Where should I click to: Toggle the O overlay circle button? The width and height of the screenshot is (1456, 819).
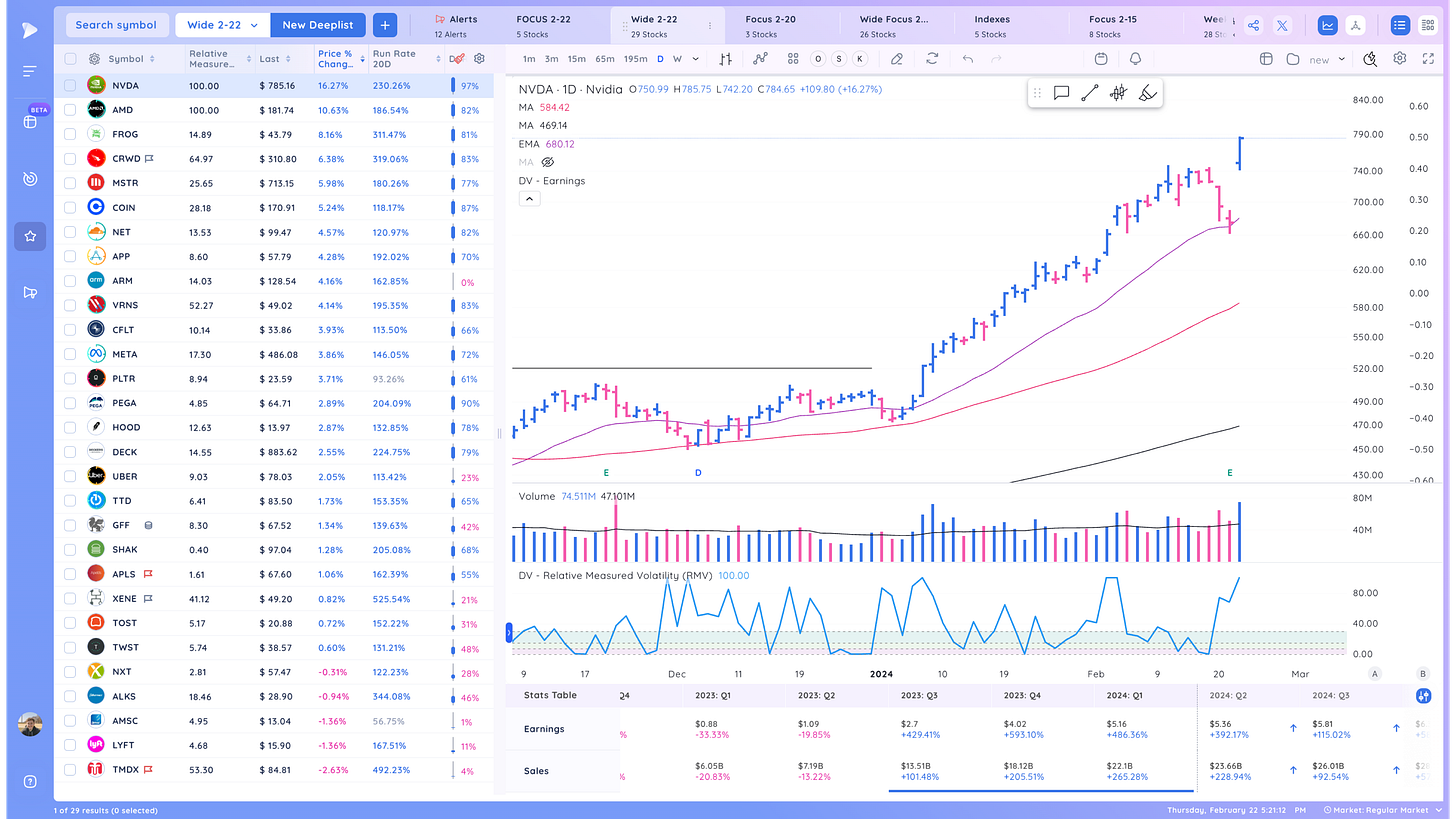coord(819,59)
